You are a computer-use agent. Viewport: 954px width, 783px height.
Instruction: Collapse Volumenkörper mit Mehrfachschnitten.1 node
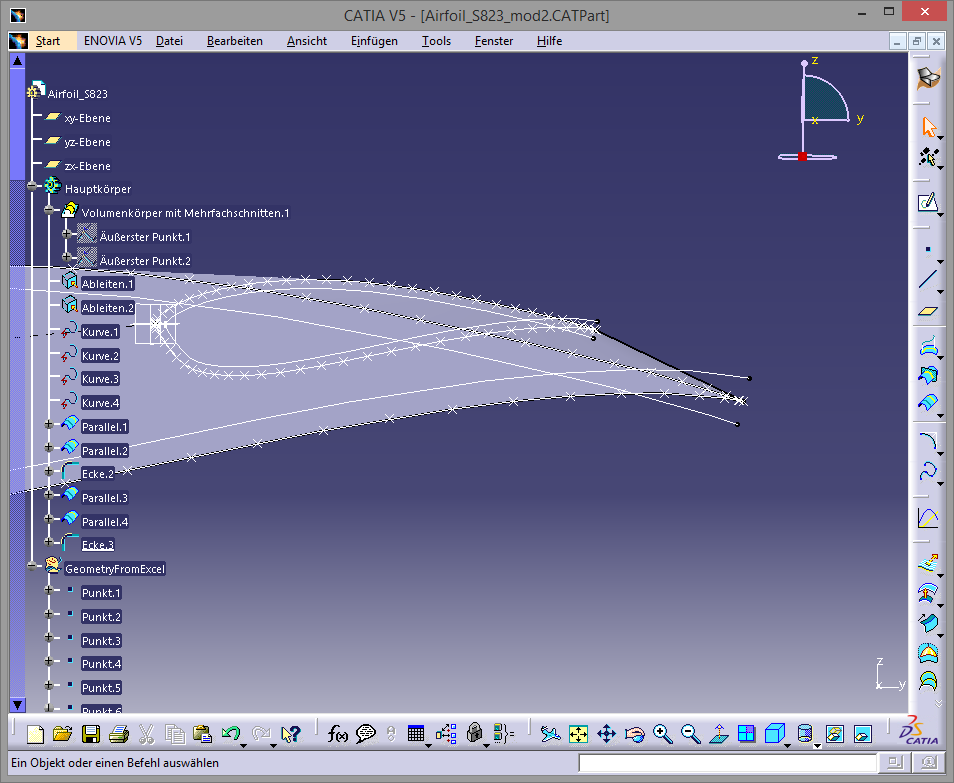[x=49, y=211]
